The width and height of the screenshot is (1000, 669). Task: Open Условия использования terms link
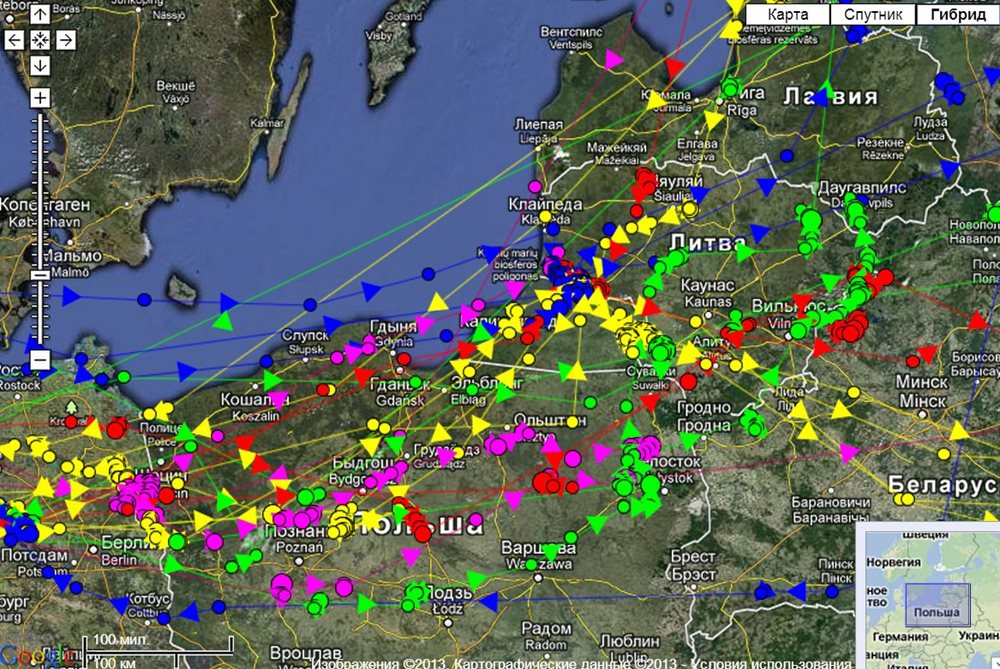pyautogui.click(x=772, y=663)
